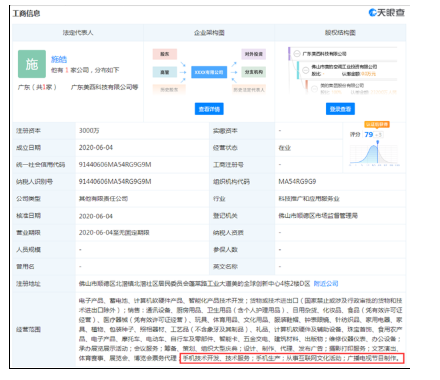The height and width of the screenshot is (380, 440).
Task: Select the 分支机构 box in structure diagram
Action: pyautogui.click(x=253, y=72)
